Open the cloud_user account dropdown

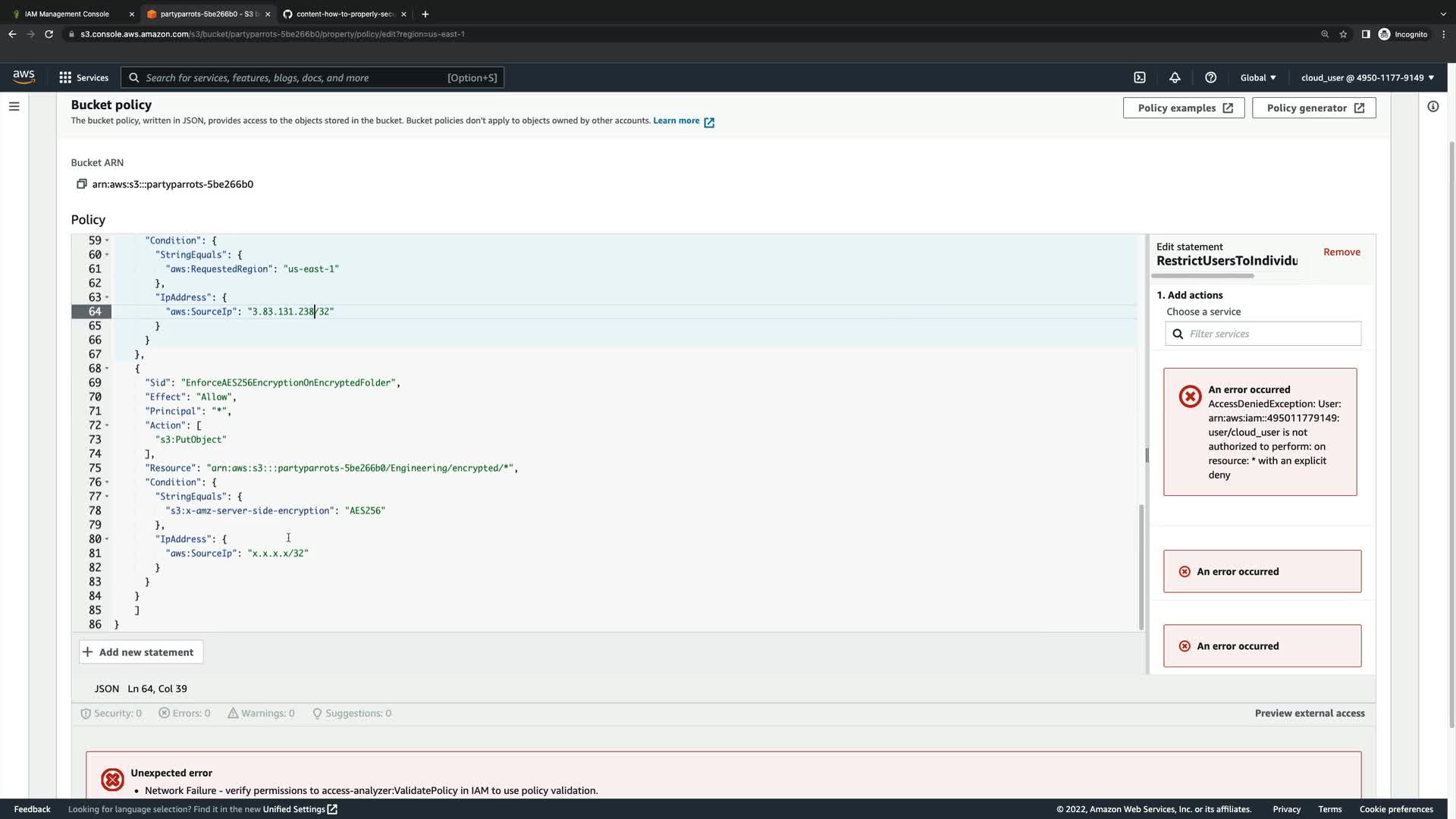(x=1367, y=77)
